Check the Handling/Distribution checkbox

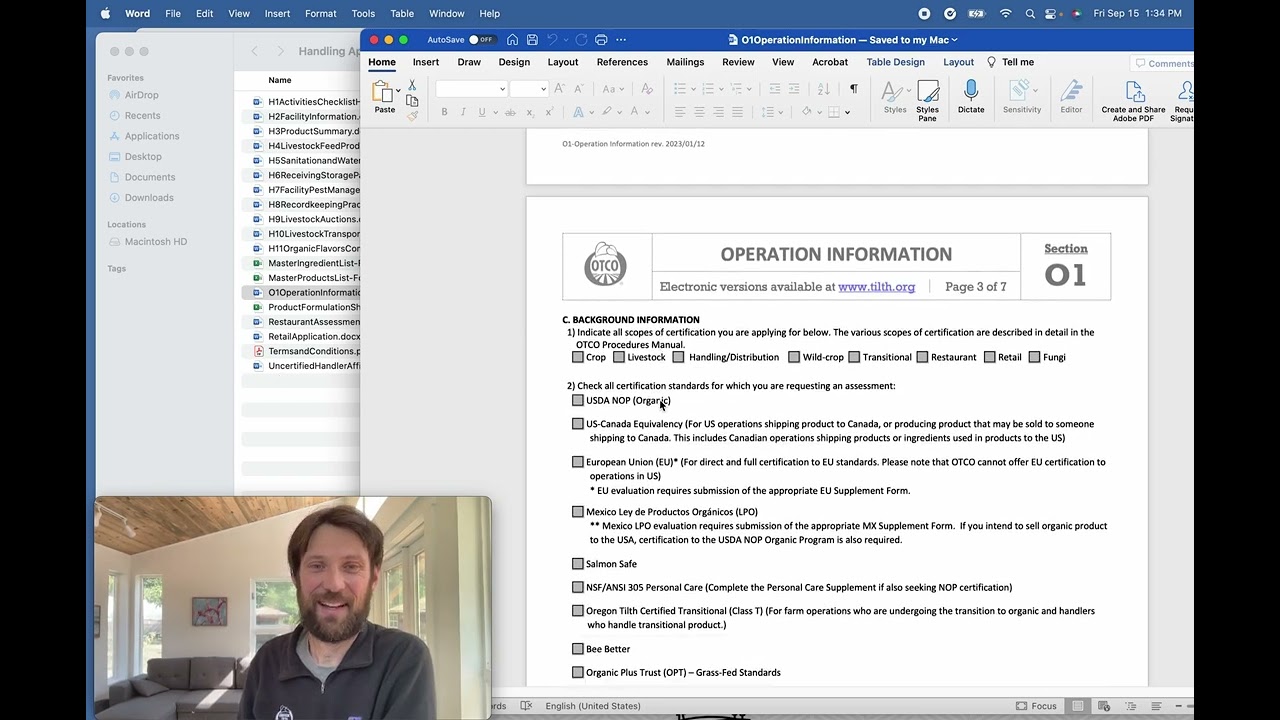[679, 357]
